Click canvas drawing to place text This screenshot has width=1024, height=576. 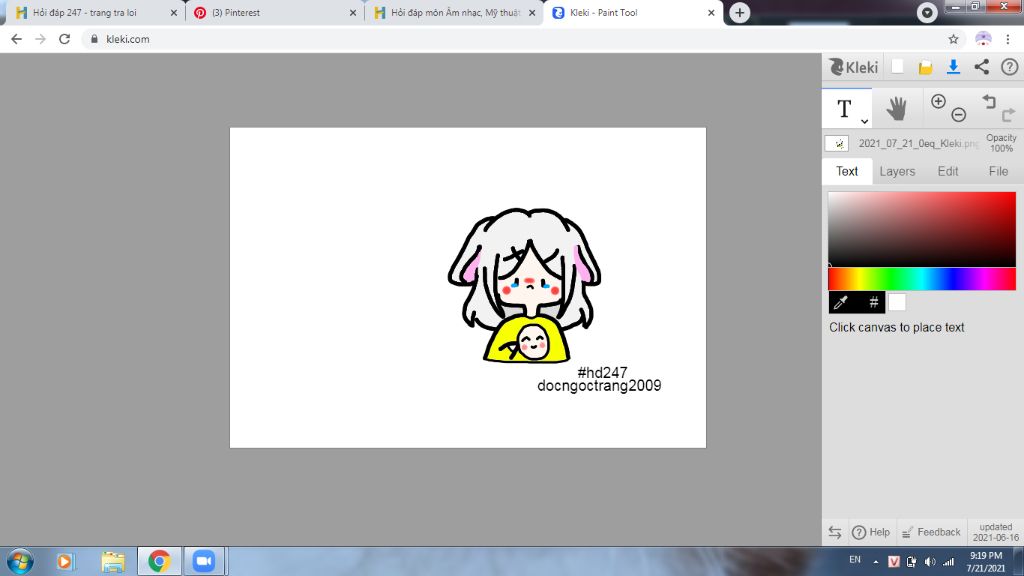(468, 287)
